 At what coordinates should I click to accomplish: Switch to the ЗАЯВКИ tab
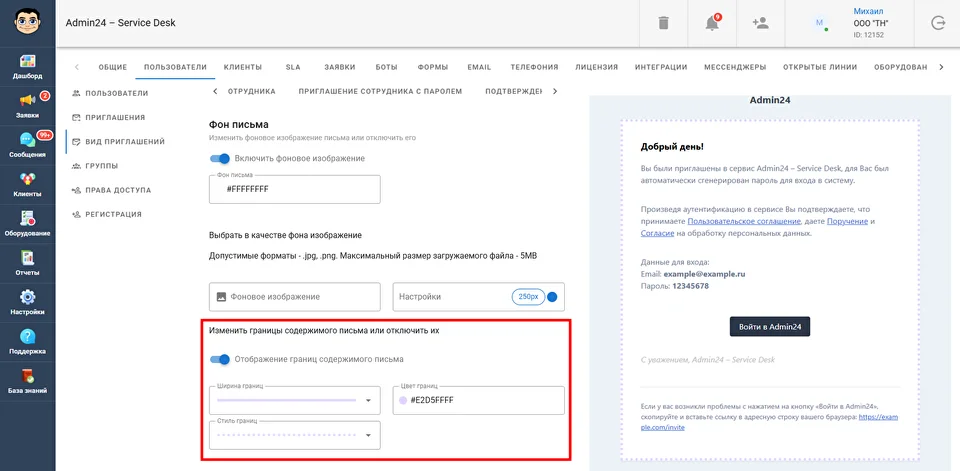pos(340,67)
